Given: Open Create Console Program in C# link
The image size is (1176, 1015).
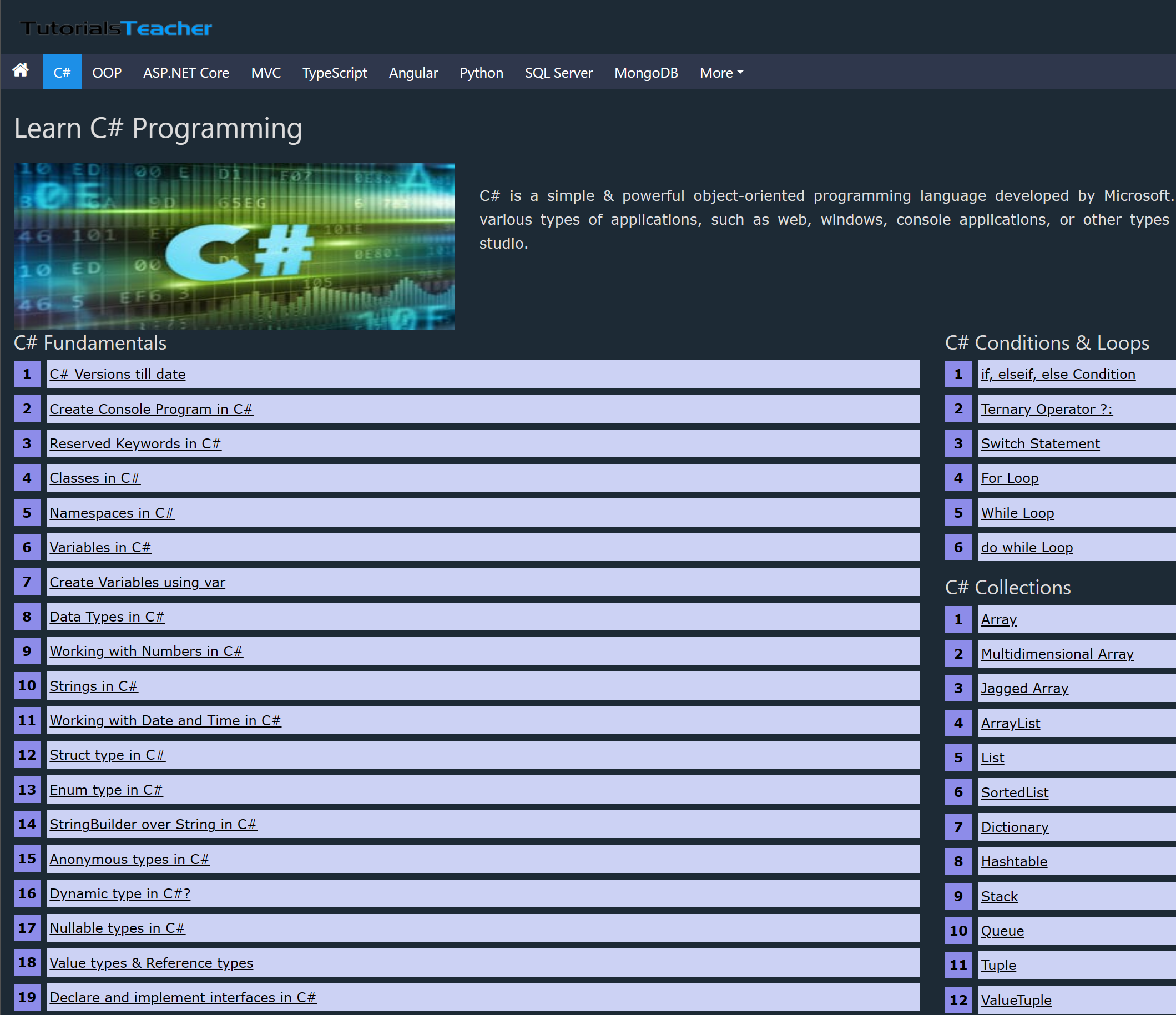Looking at the screenshot, I should coord(151,410).
